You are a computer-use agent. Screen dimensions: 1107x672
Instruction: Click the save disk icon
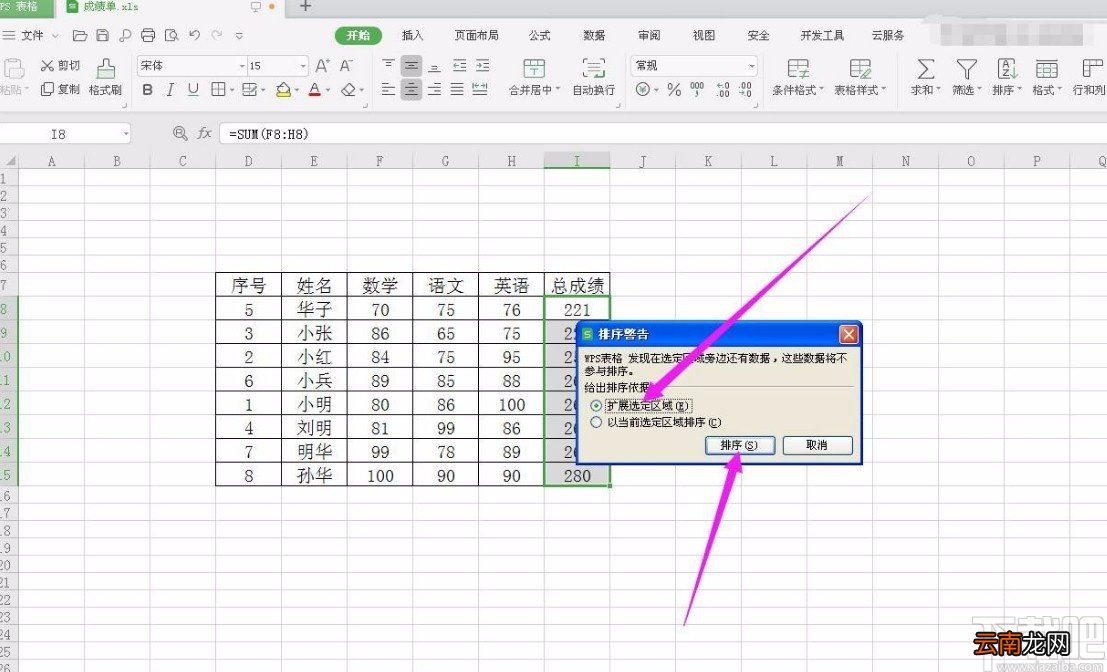click(x=102, y=35)
